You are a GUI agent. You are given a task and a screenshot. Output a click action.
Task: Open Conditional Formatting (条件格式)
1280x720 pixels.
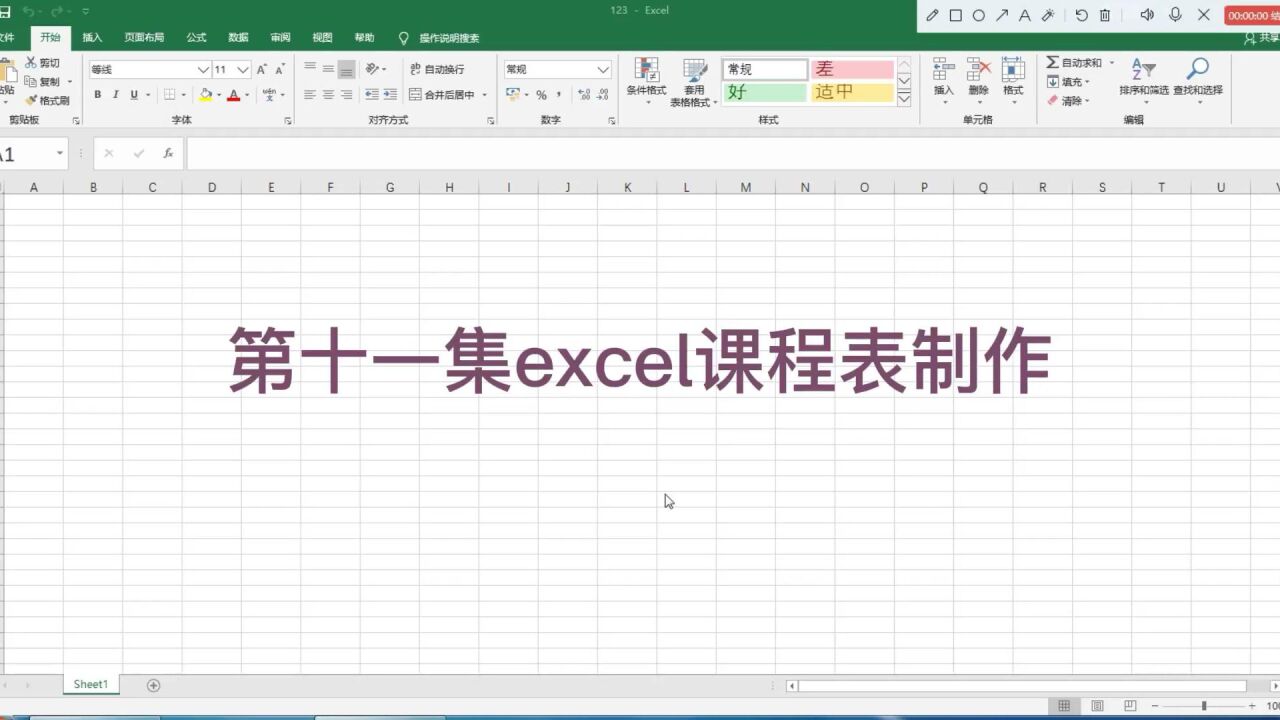pyautogui.click(x=647, y=82)
